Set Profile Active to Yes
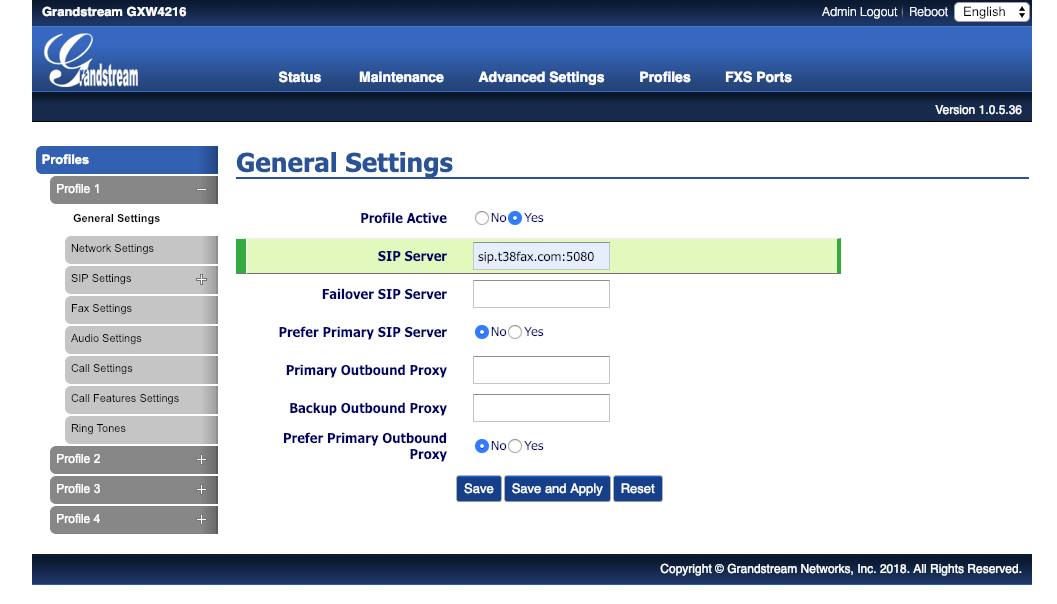 (x=515, y=218)
